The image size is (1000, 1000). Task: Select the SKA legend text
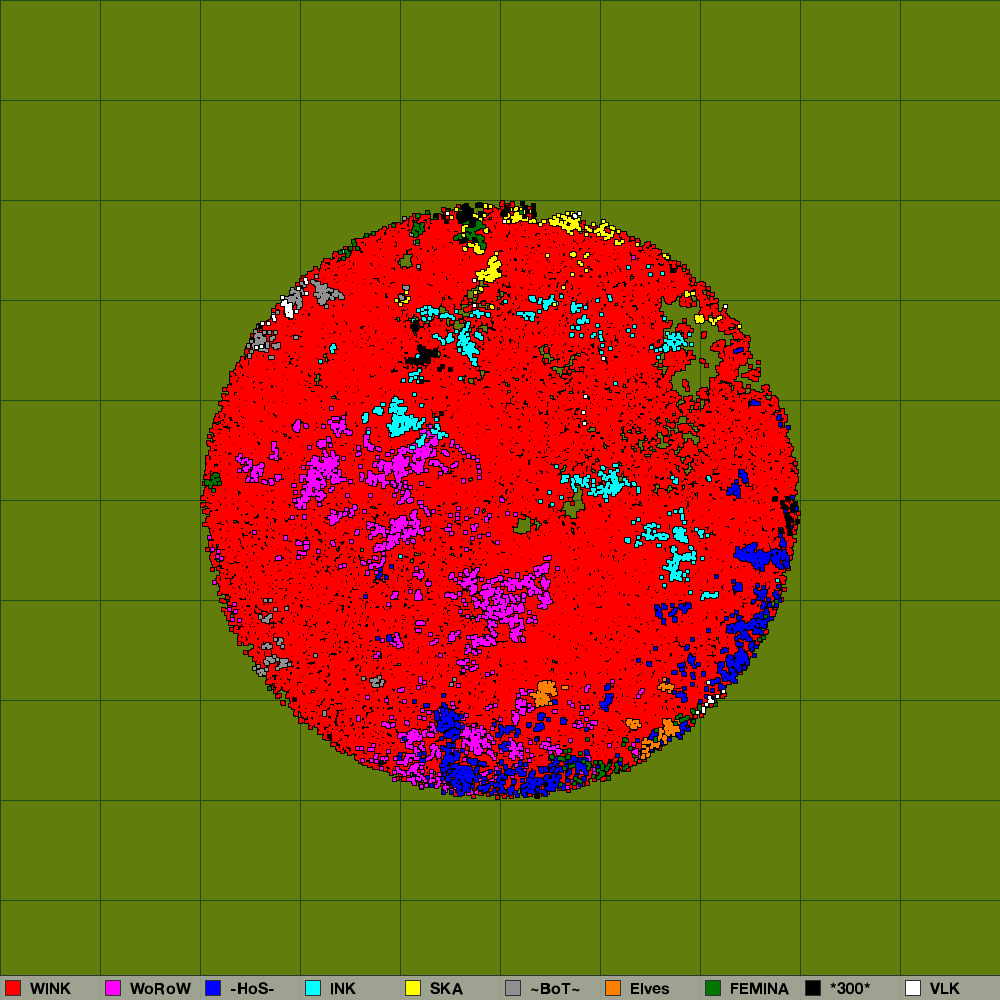click(446, 988)
